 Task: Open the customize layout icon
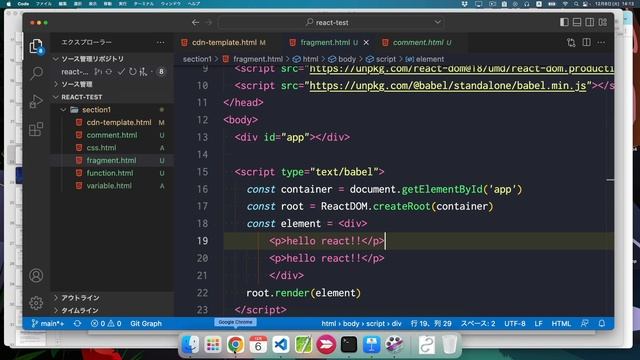coord(602,22)
